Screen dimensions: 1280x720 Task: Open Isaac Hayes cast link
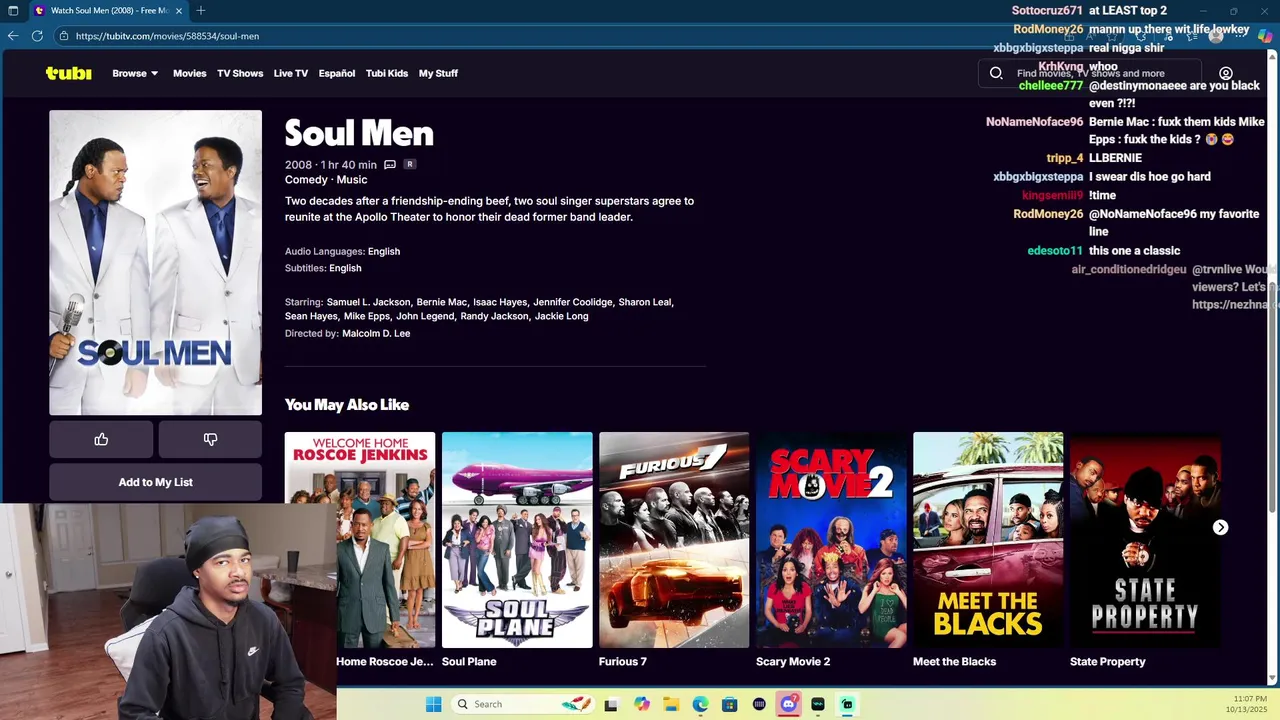click(500, 302)
